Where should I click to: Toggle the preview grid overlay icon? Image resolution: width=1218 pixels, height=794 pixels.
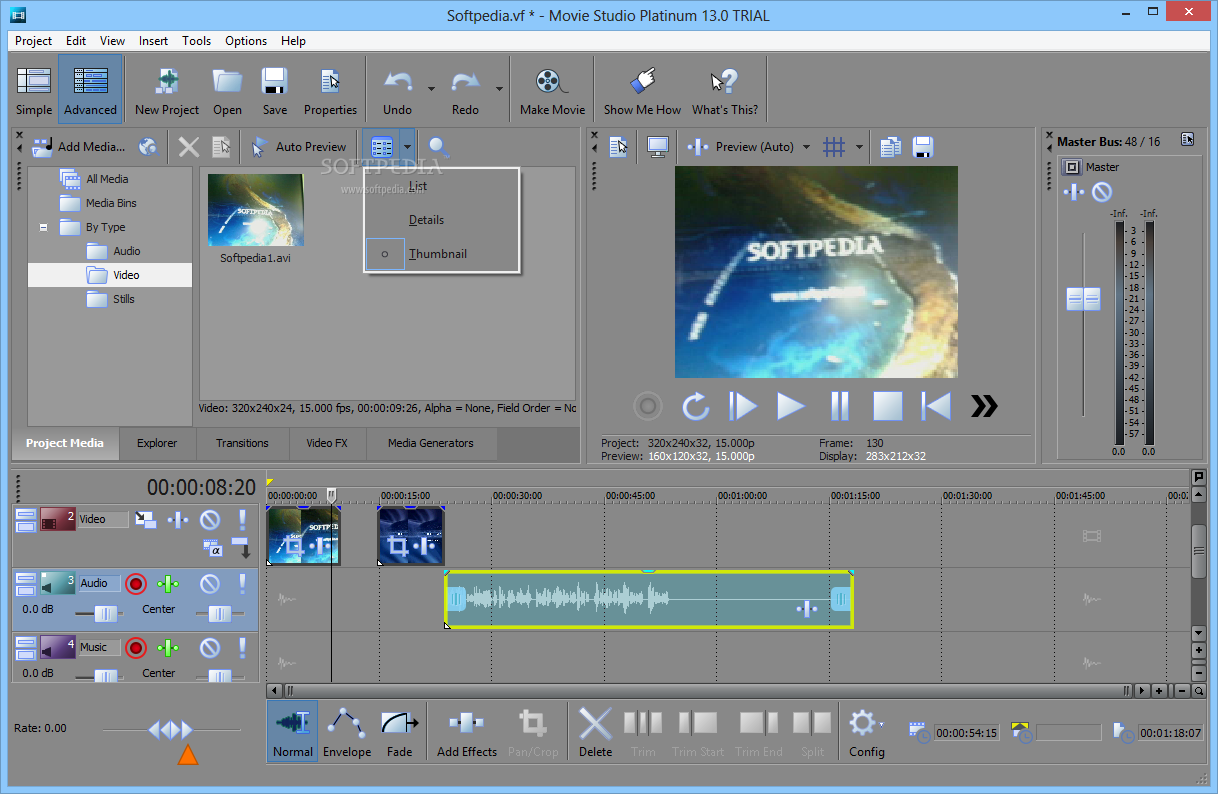pyautogui.click(x=834, y=147)
